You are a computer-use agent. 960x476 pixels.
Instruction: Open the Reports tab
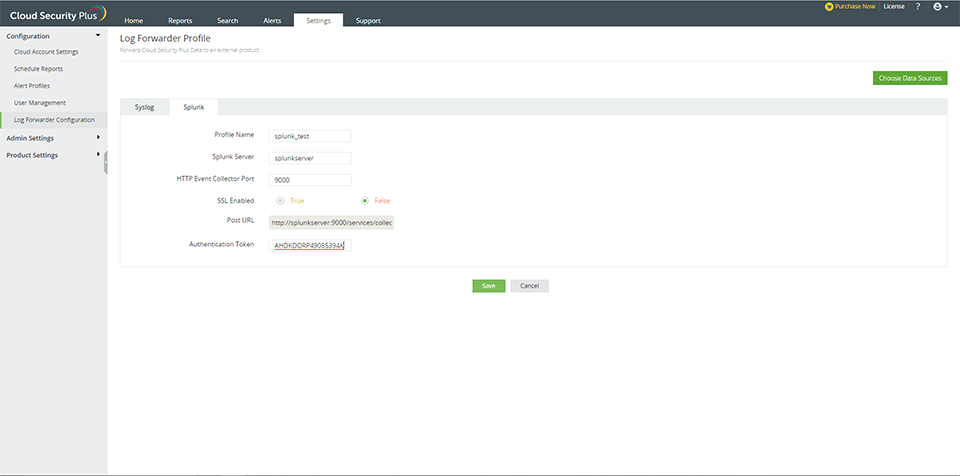(x=180, y=20)
